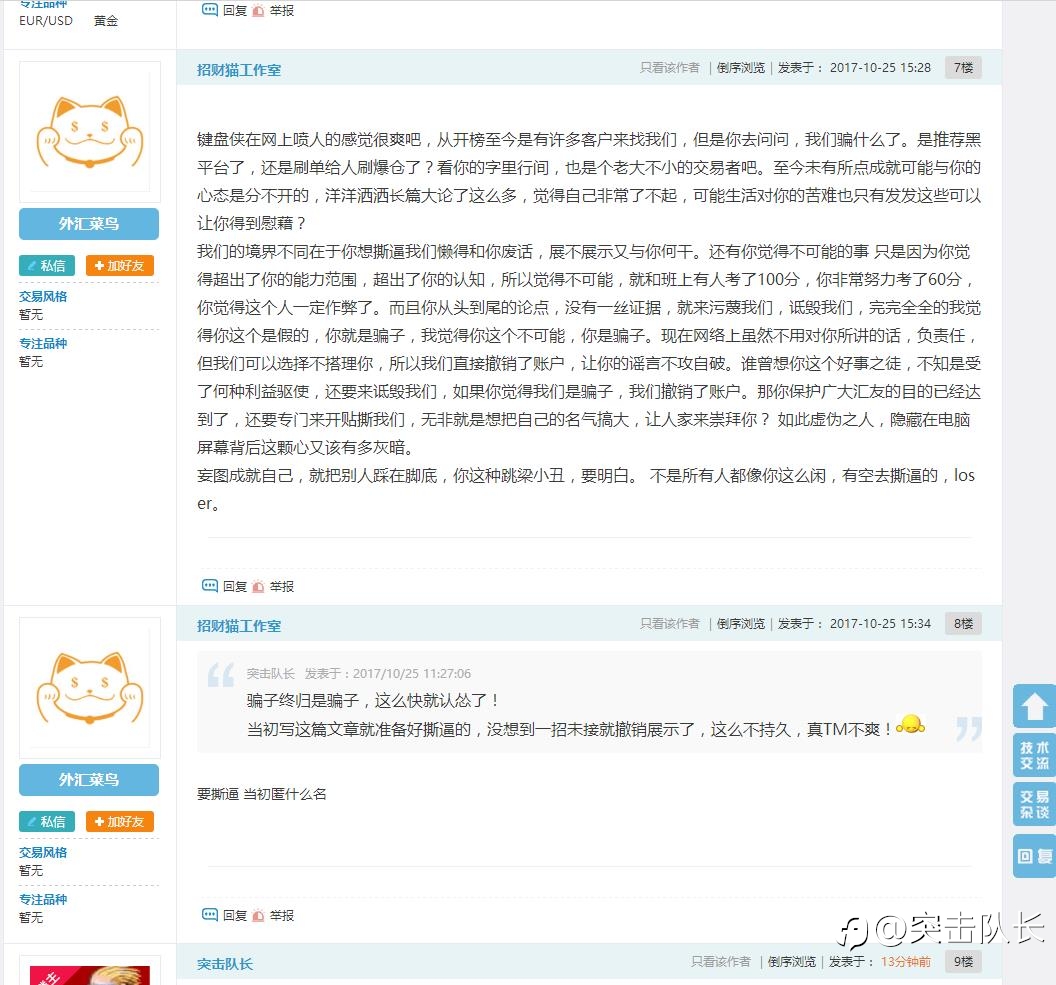Open the 技术交流 side button
Viewport: 1056px width, 985px height.
(1034, 755)
